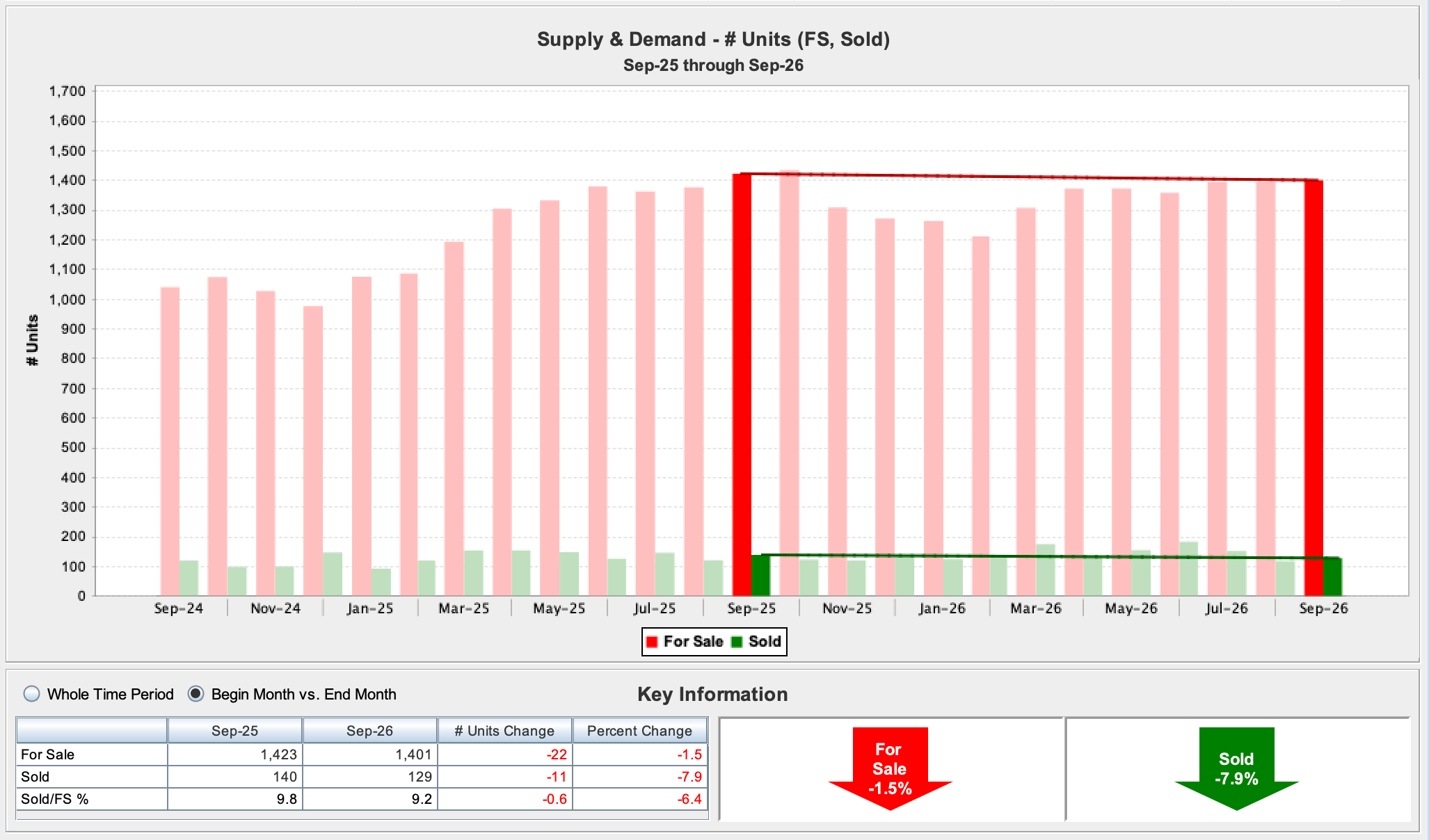Click the -1.5 percent change cell
The image size is (1429, 840).
point(639,754)
